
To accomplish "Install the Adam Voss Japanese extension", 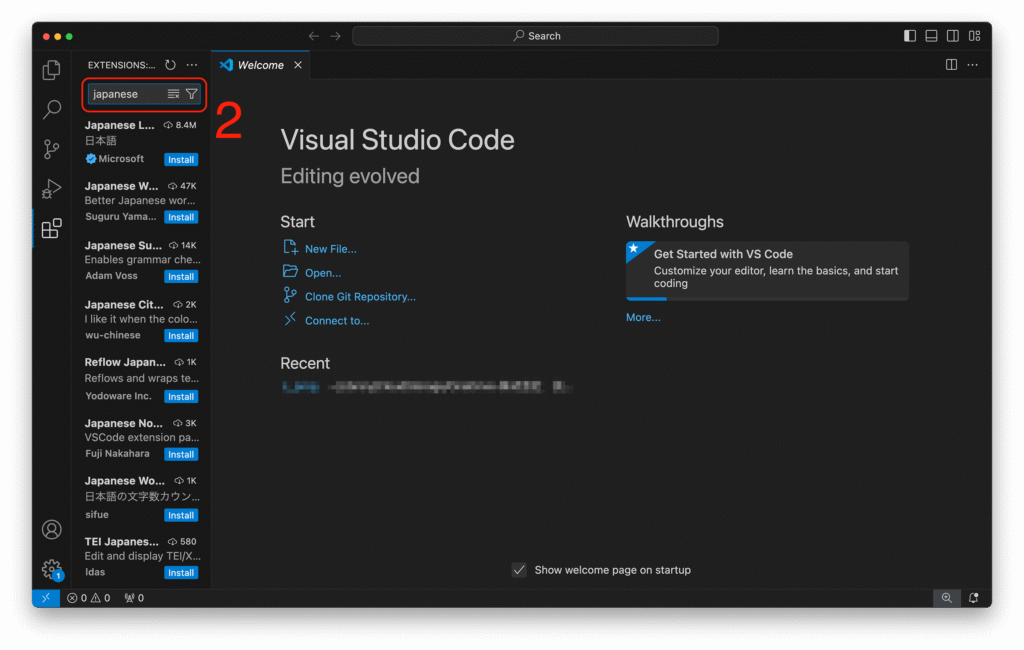I will (x=181, y=276).
